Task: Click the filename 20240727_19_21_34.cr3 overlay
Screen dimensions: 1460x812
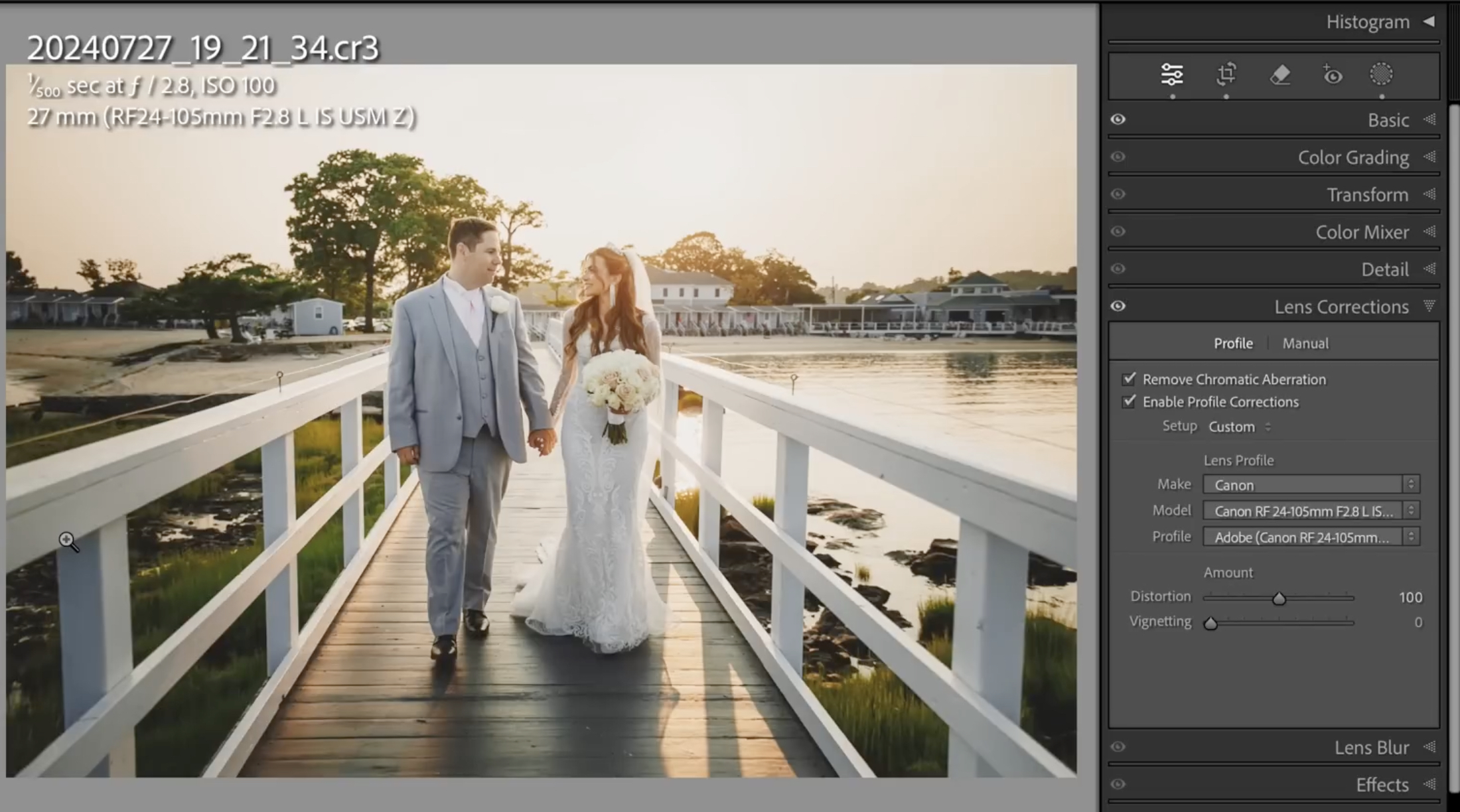Action: click(x=203, y=48)
